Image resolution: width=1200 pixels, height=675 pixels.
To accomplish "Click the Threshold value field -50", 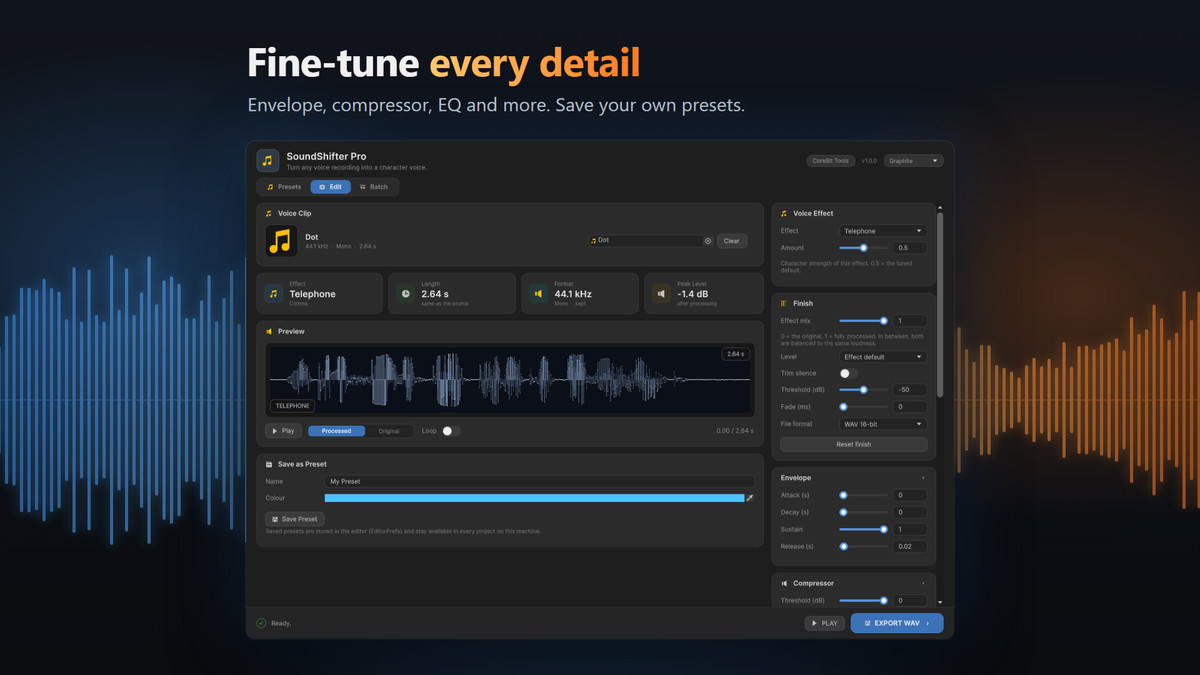I will click(x=909, y=390).
